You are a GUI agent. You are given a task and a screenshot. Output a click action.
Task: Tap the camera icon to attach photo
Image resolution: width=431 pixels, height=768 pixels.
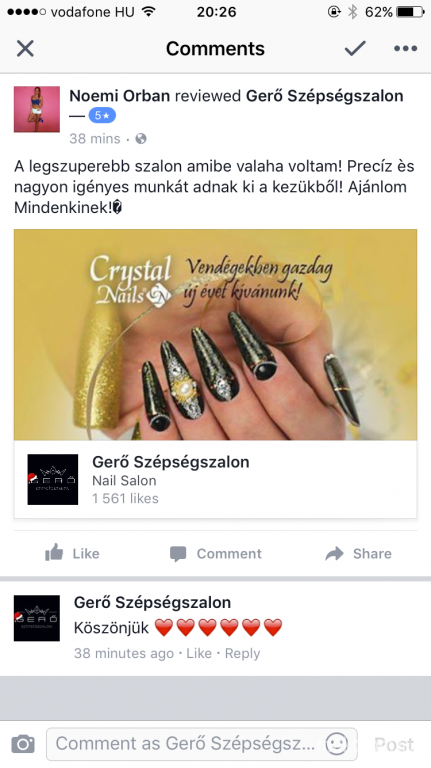coord(23,744)
